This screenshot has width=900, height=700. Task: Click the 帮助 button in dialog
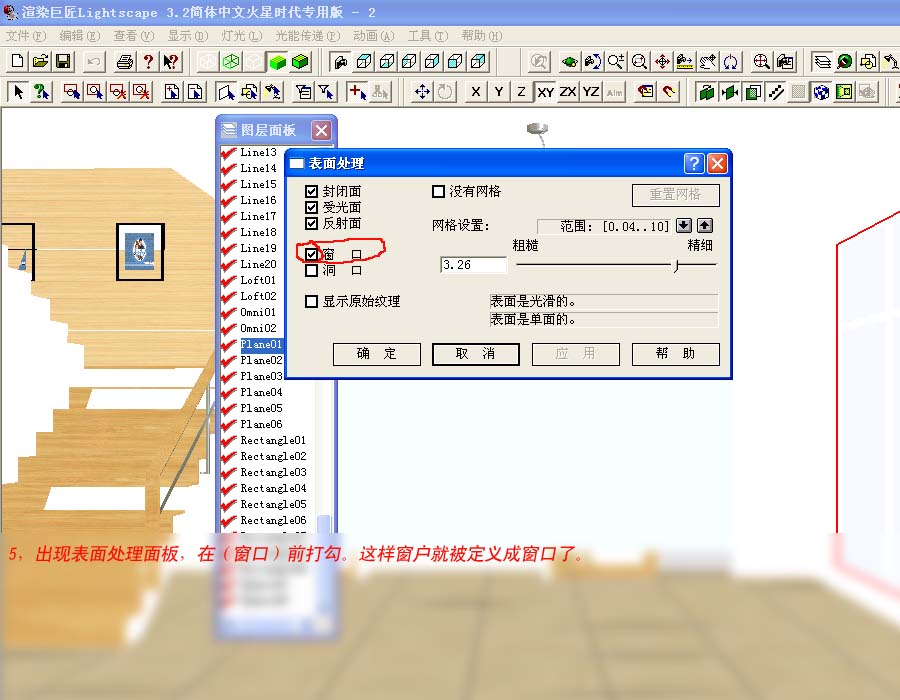pyautogui.click(x=676, y=354)
